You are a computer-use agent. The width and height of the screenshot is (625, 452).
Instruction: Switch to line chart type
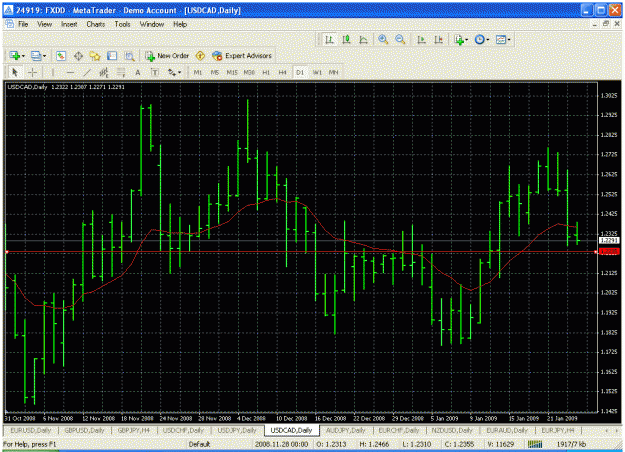coord(363,39)
